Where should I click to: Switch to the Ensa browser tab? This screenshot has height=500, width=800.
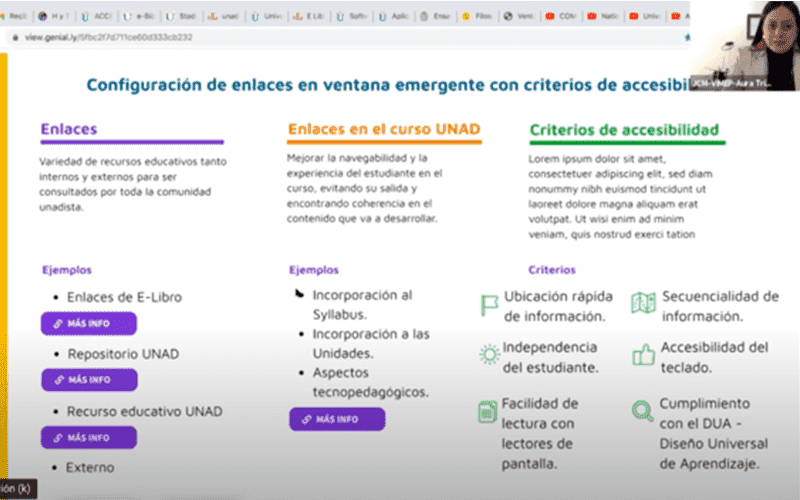pos(436,16)
